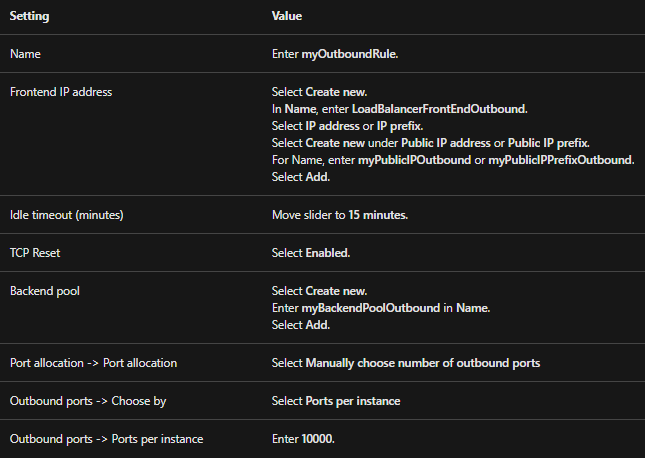Select the Frontend IP address label

click(61, 92)
